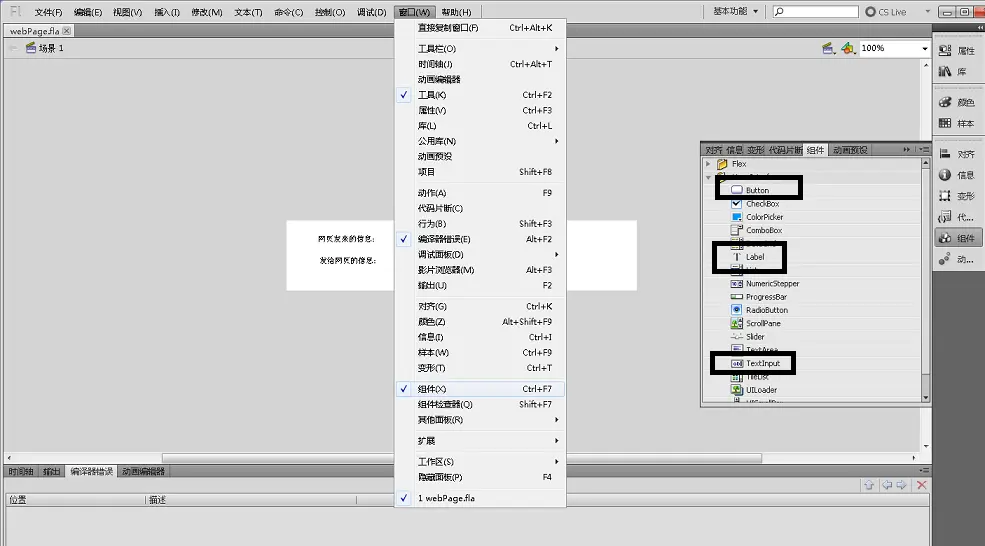Click the Edit Scene clapperboard icon
985x546 pixels.
(x=829, y=48)
